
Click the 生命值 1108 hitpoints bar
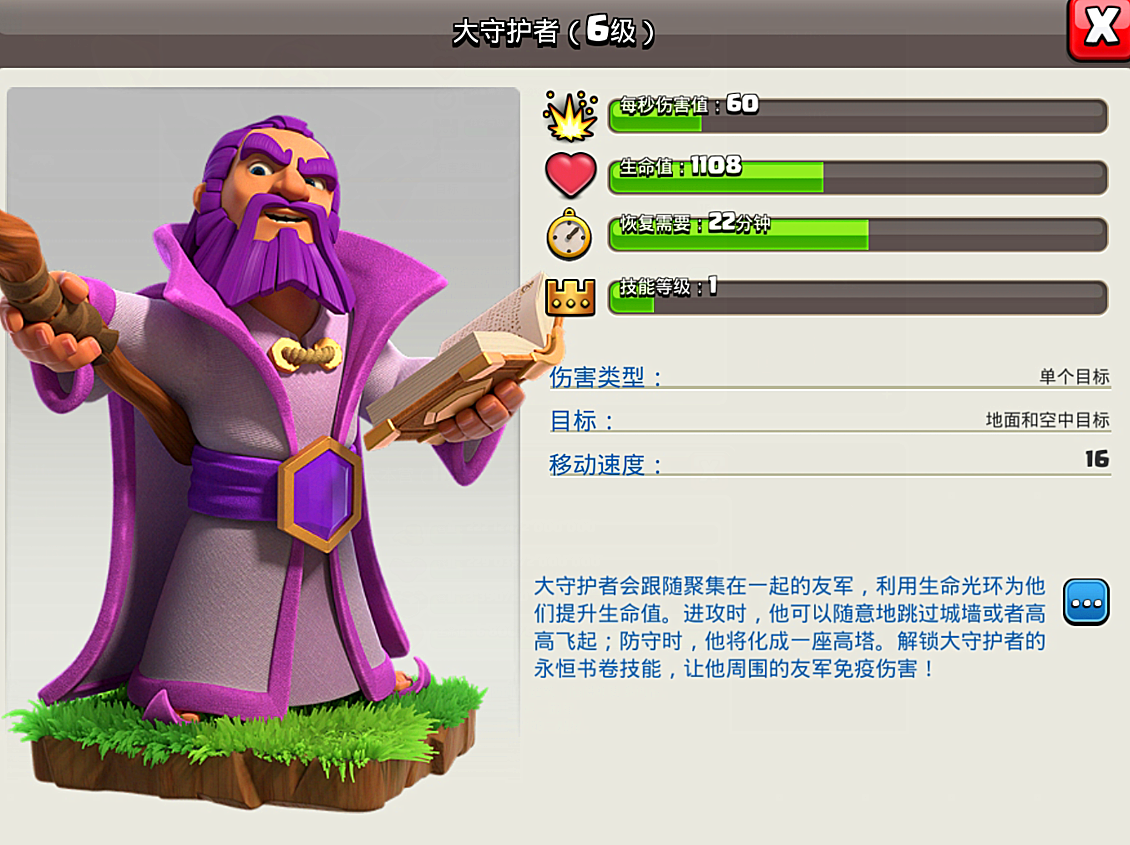(858, 177)
